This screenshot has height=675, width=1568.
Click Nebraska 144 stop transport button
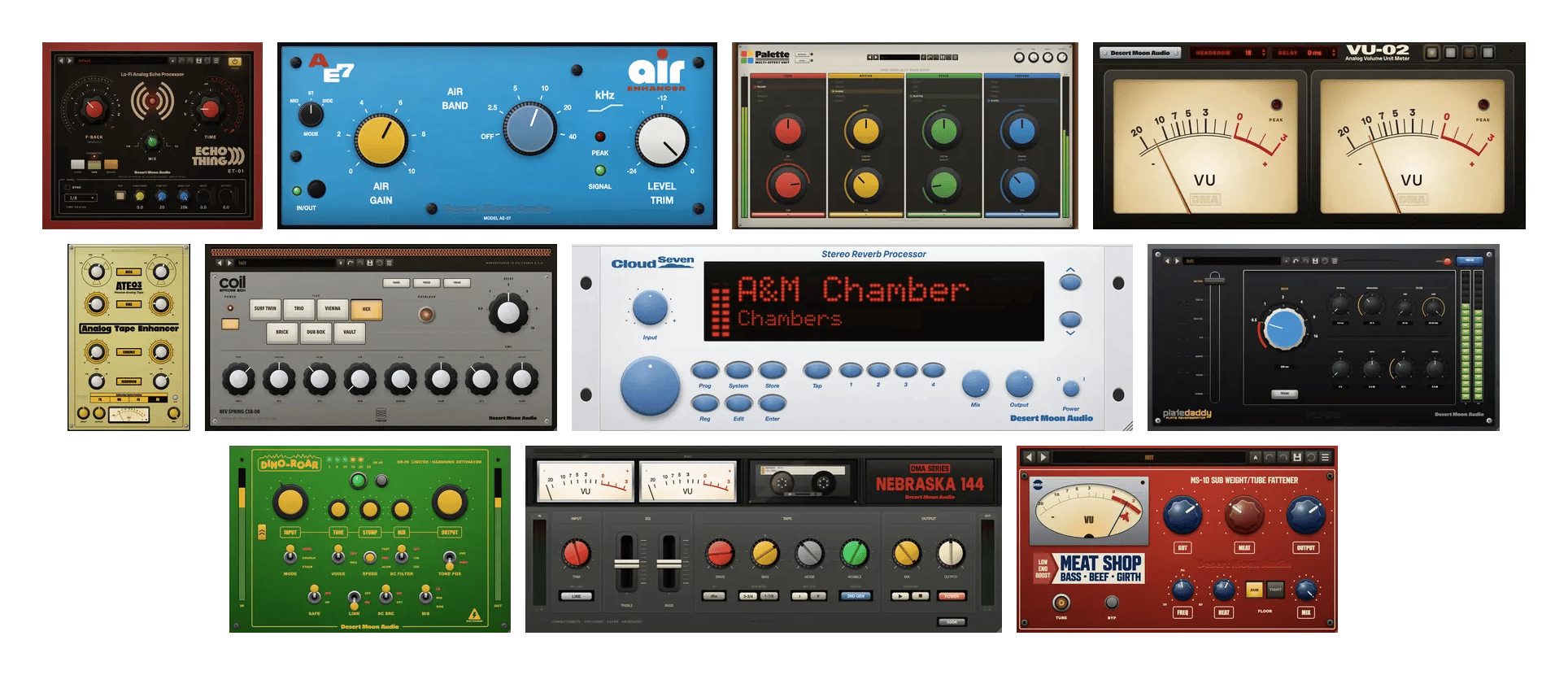(x=921, y=596)
